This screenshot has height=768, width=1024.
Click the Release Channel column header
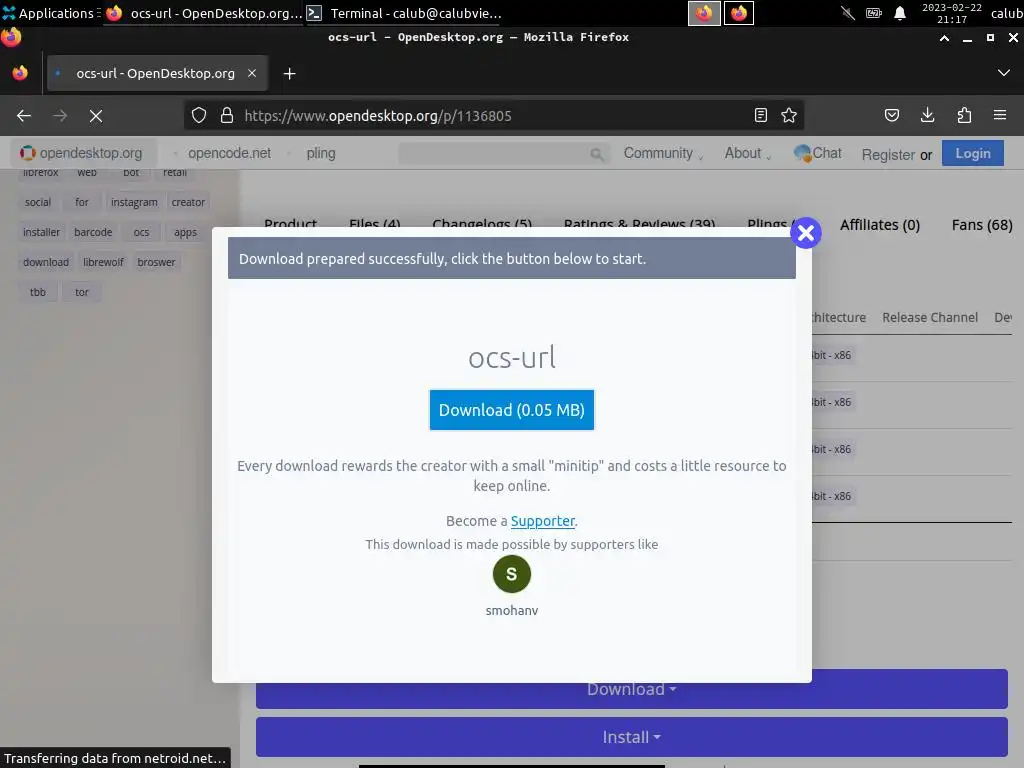[x=930, y=317]
